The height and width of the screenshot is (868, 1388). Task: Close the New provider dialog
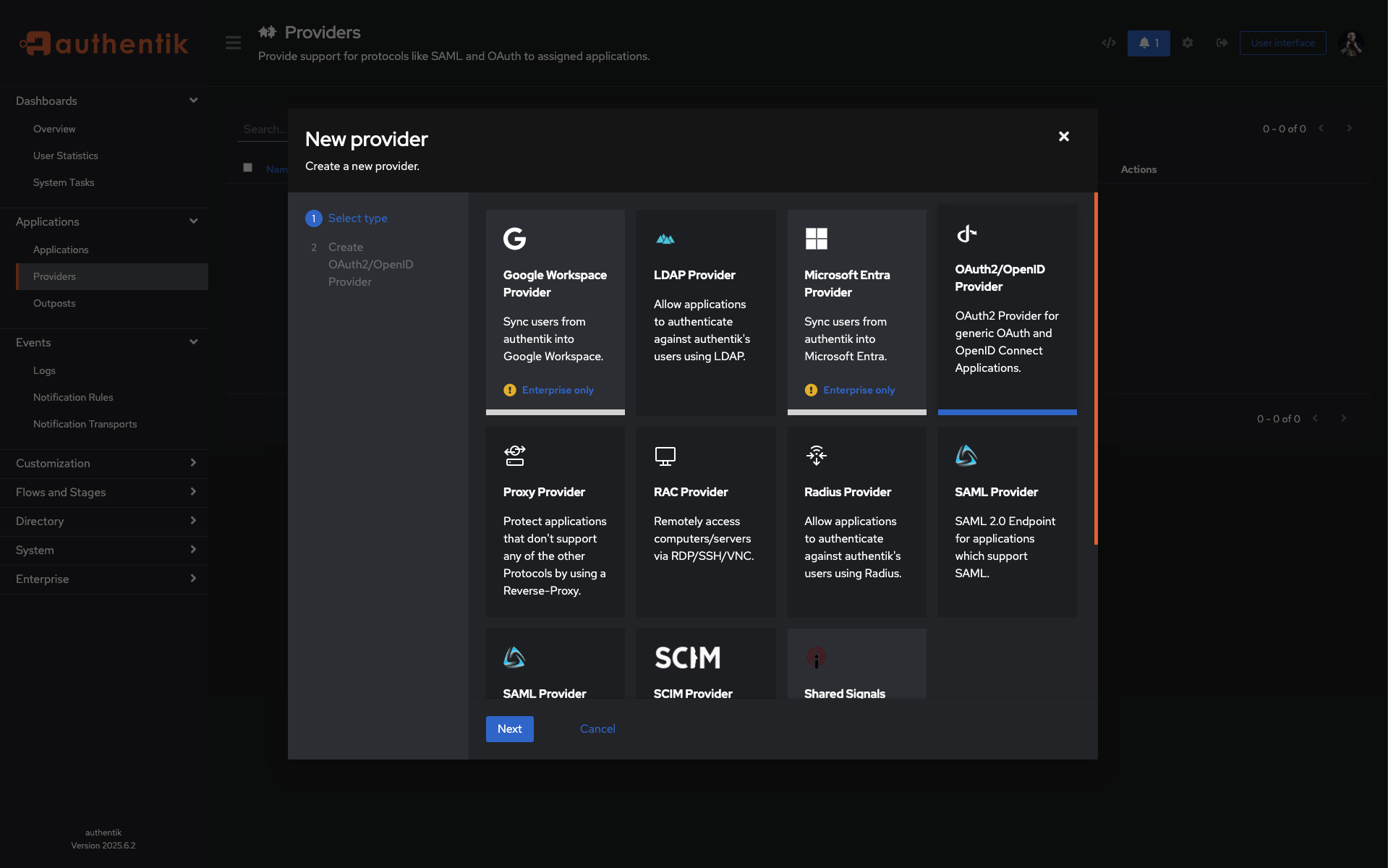[x=1064, y=136]
